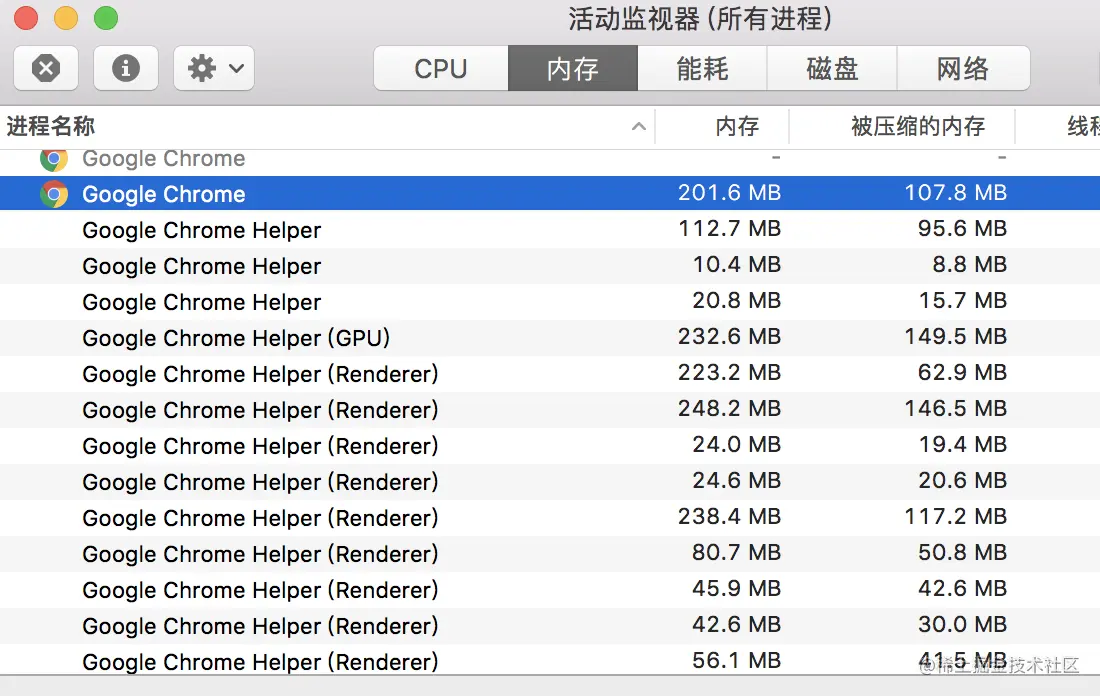Click the greyed Google Chrome icon
Screen dimensions: 1100x696
tap(54, 158)
